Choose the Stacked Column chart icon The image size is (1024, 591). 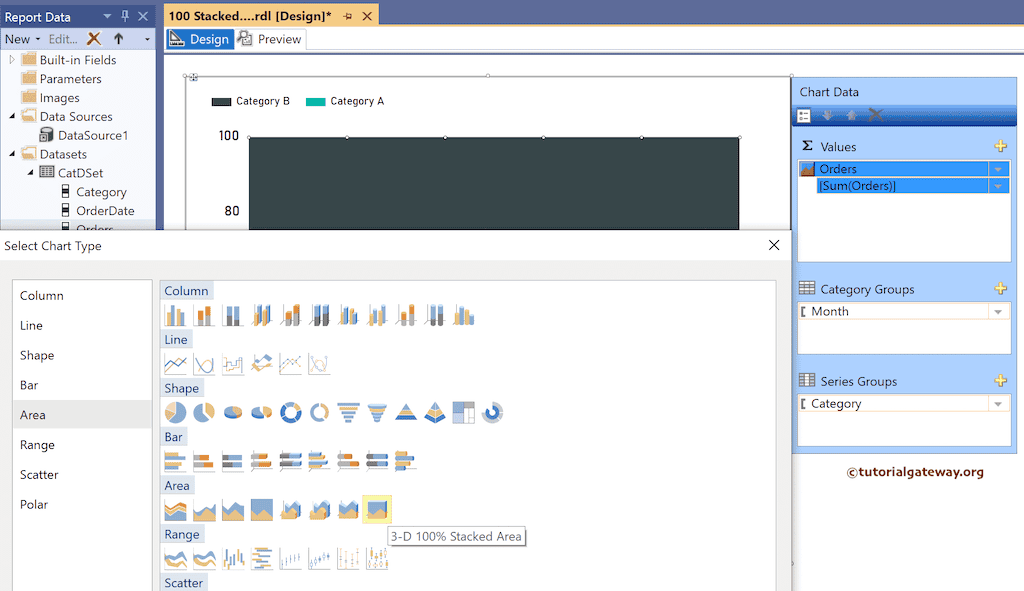tap(204, 315)
